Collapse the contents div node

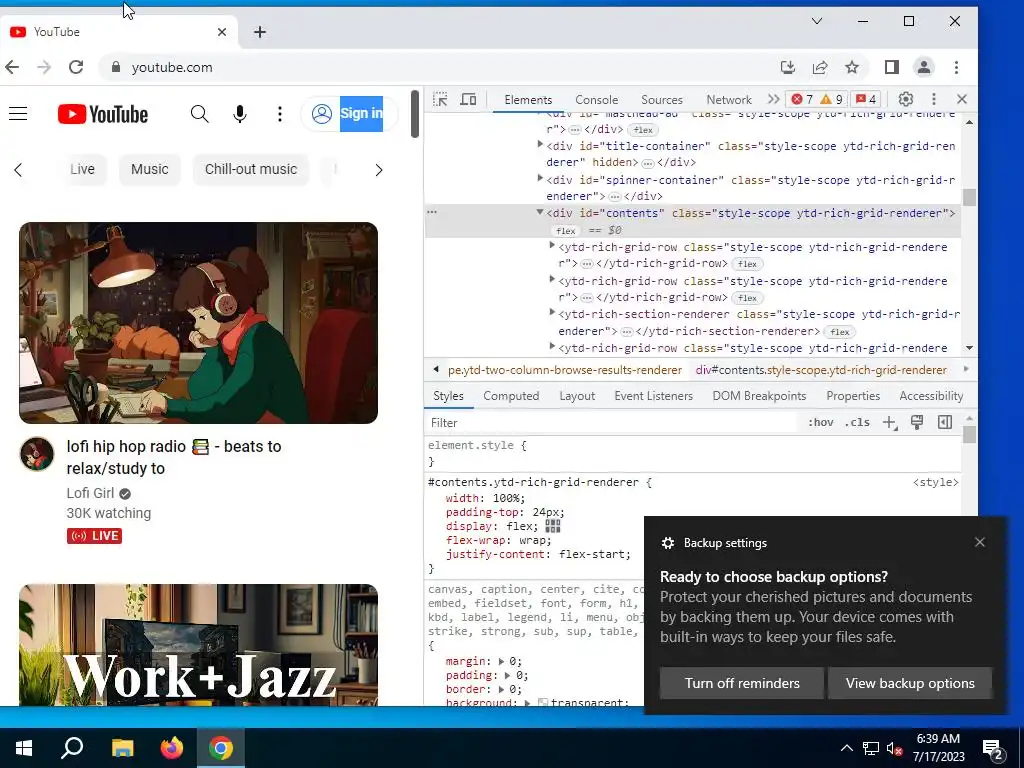click(x=540, y=212)
